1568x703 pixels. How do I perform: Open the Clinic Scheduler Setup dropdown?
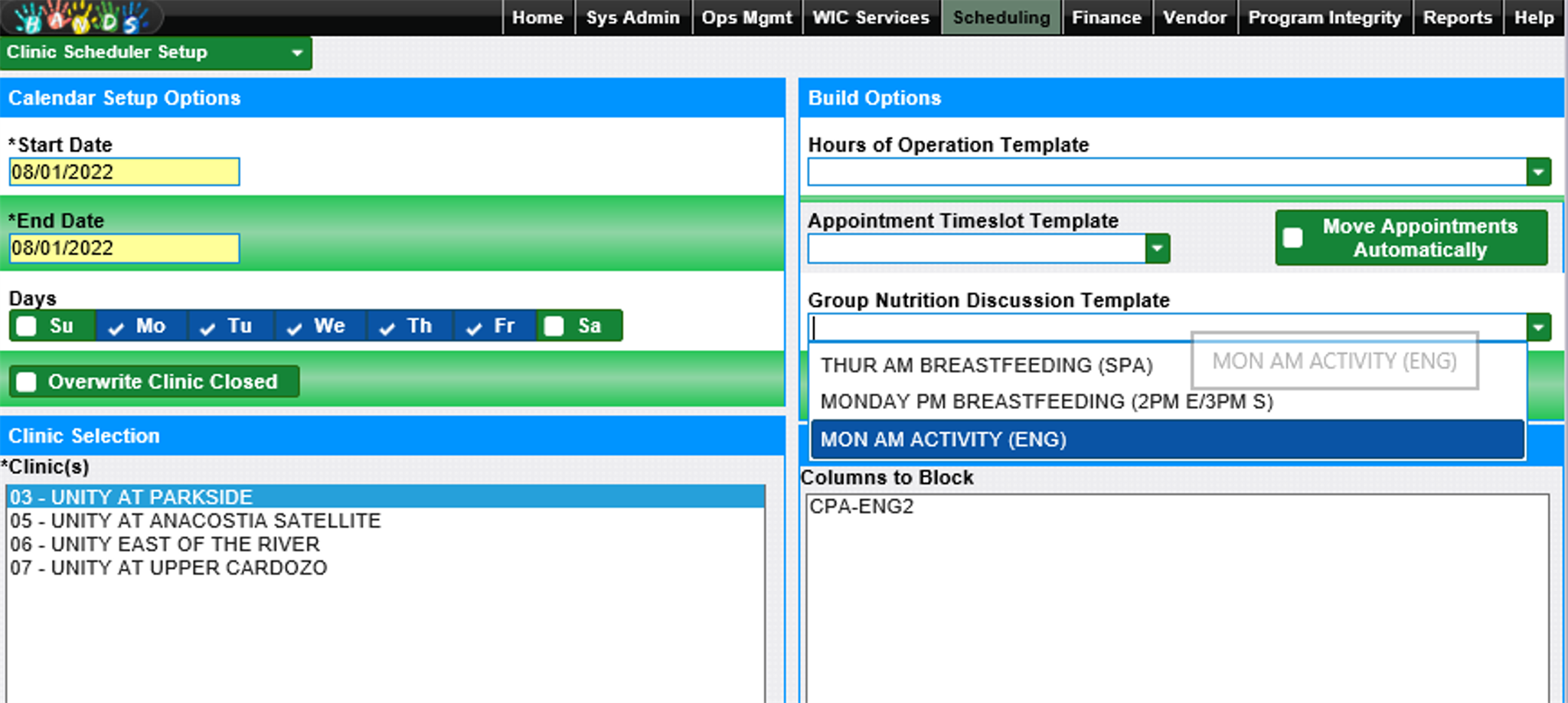tap(296, 53)
